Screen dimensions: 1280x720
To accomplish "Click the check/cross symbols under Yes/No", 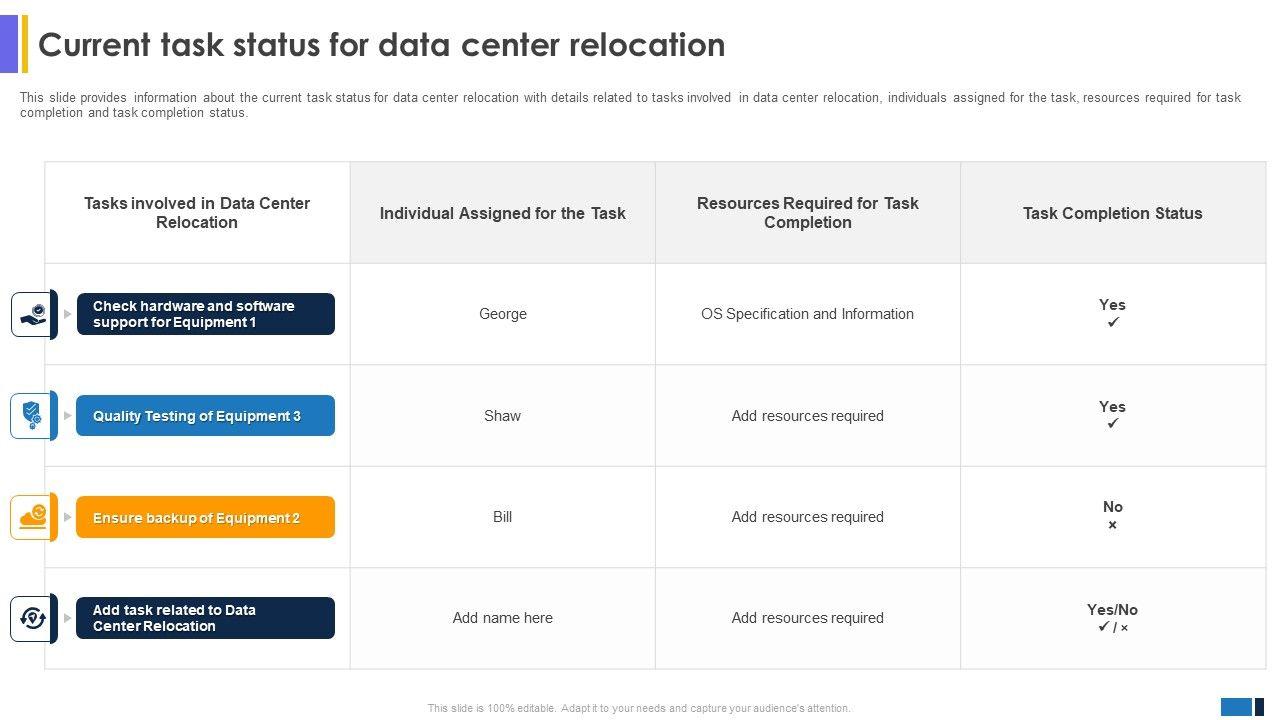I will (1112, 628).
